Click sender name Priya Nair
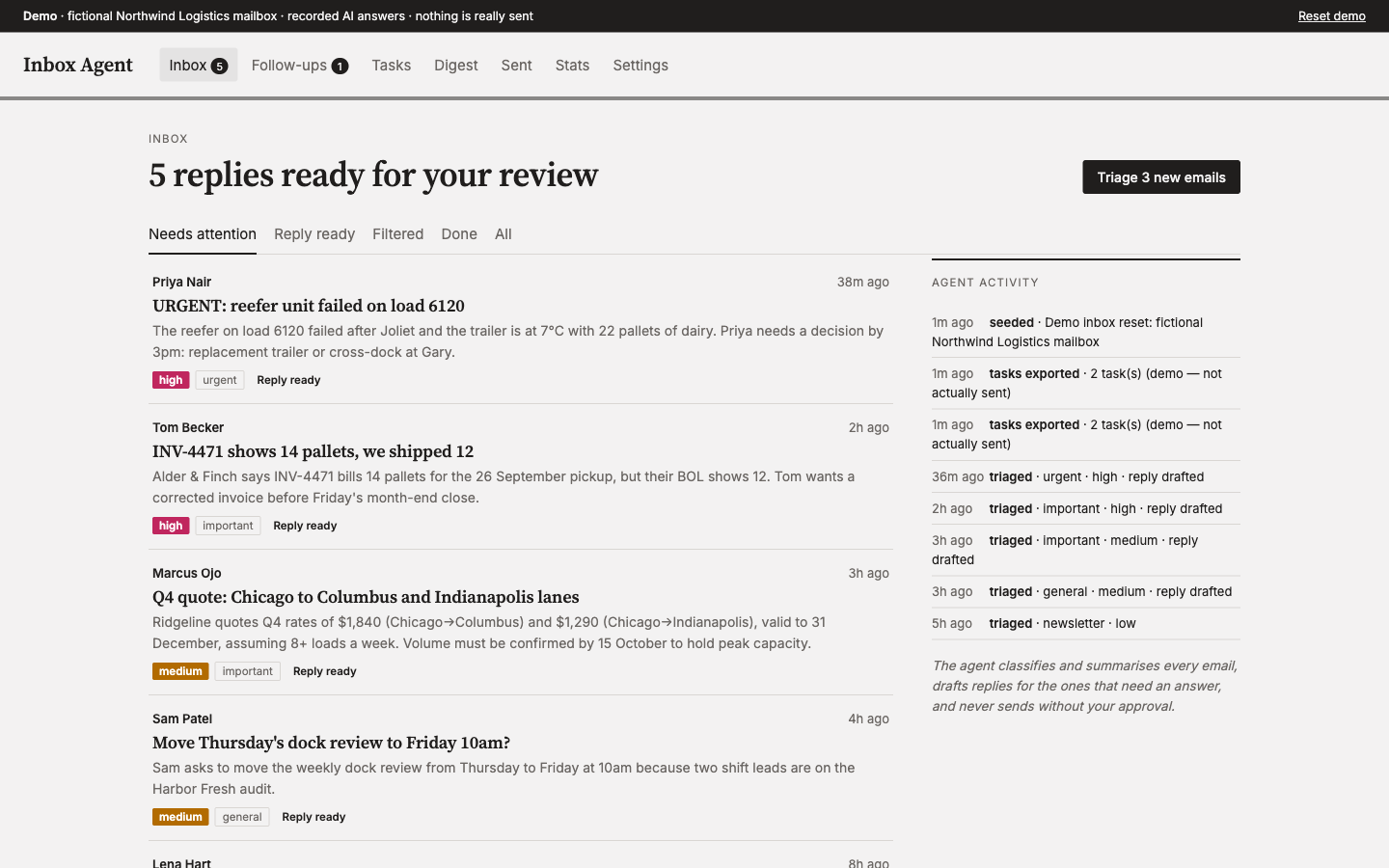 (x=181, y=282)
